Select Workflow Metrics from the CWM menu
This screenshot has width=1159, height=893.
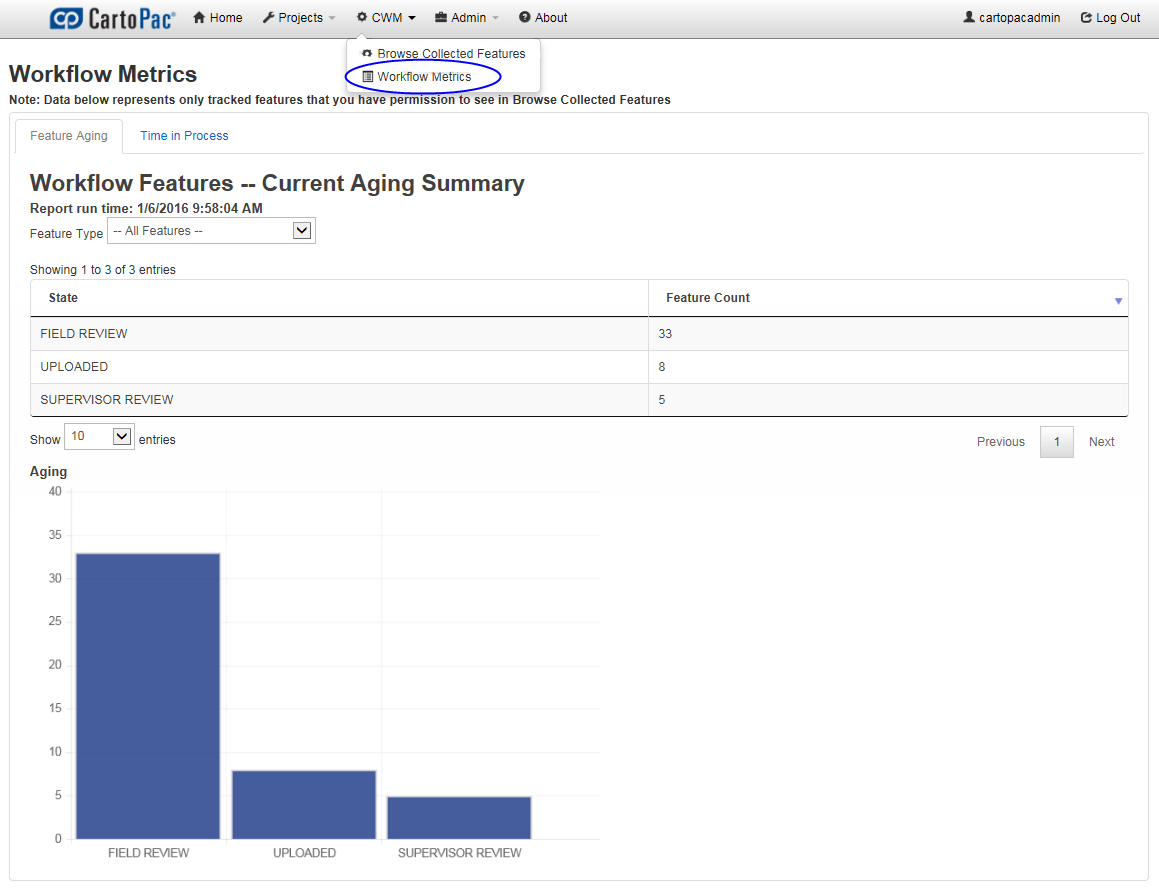click(423, 76)
